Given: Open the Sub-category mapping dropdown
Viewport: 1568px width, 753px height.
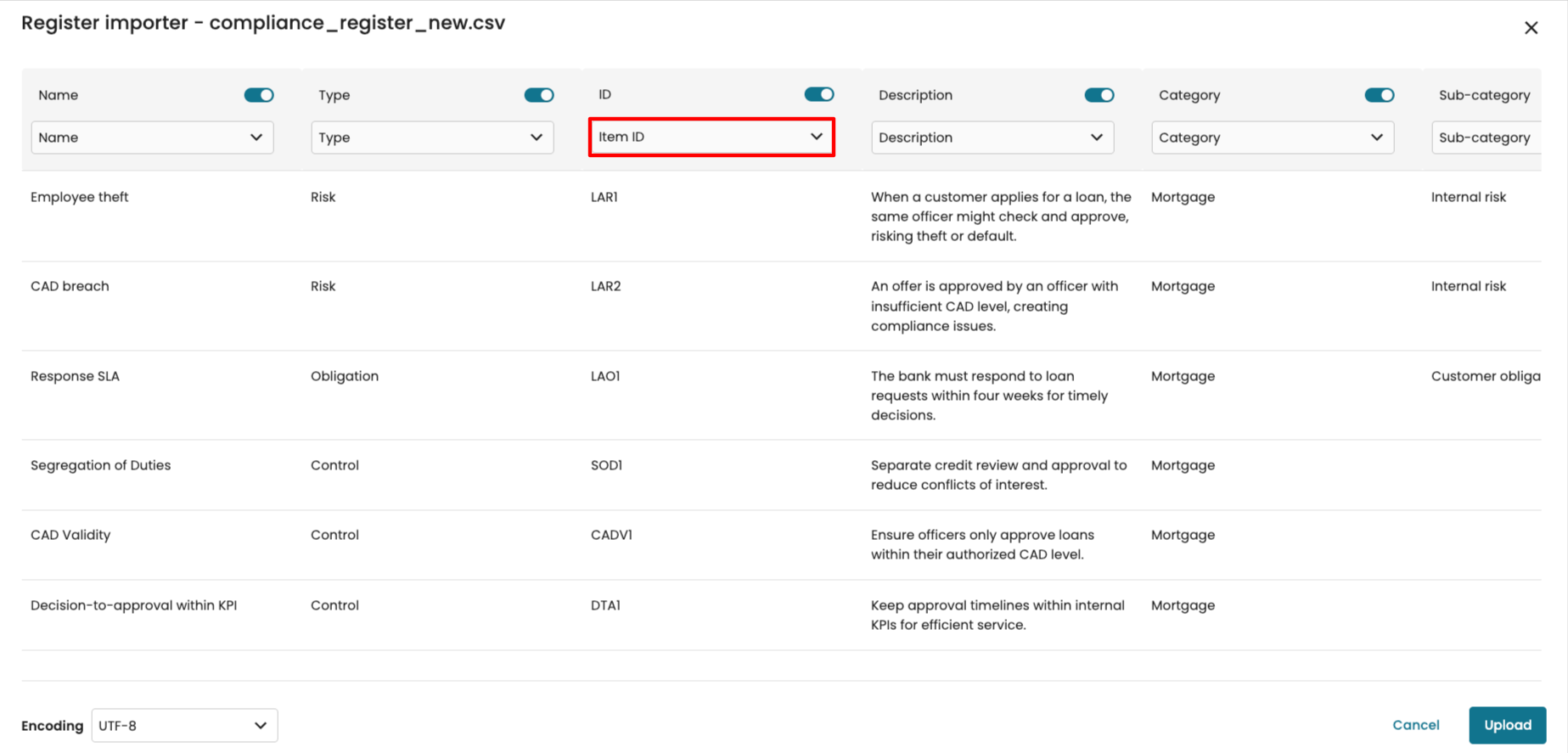Looking at the screenshot, I should [1486, 138].
